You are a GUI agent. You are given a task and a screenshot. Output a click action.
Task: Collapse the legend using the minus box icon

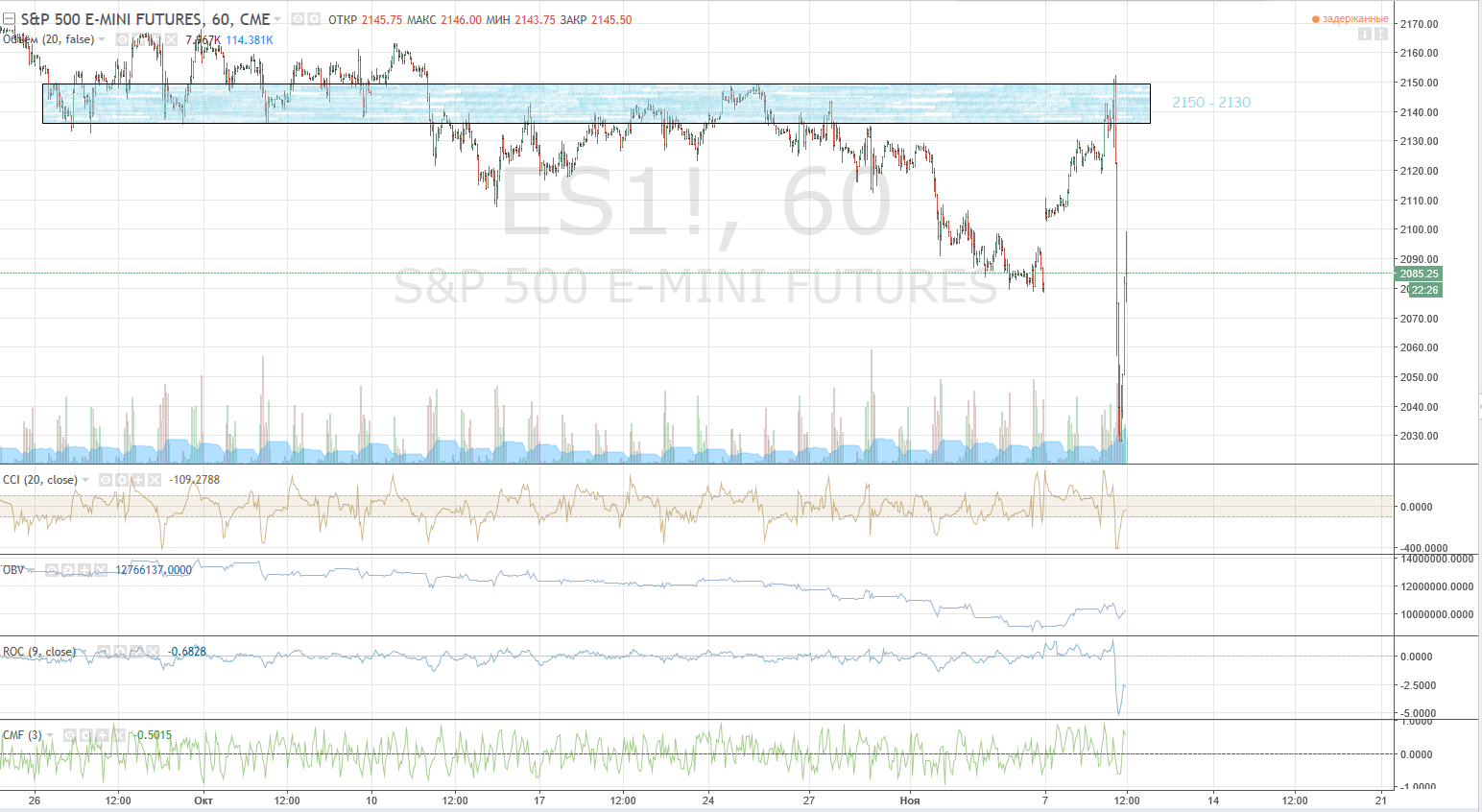click(x=10, y=19)
